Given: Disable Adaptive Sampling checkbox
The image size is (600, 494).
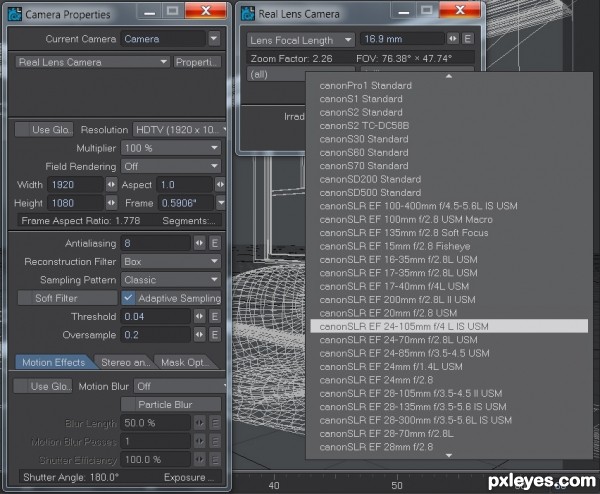Looking at the screenshot, I should (128, 298).
